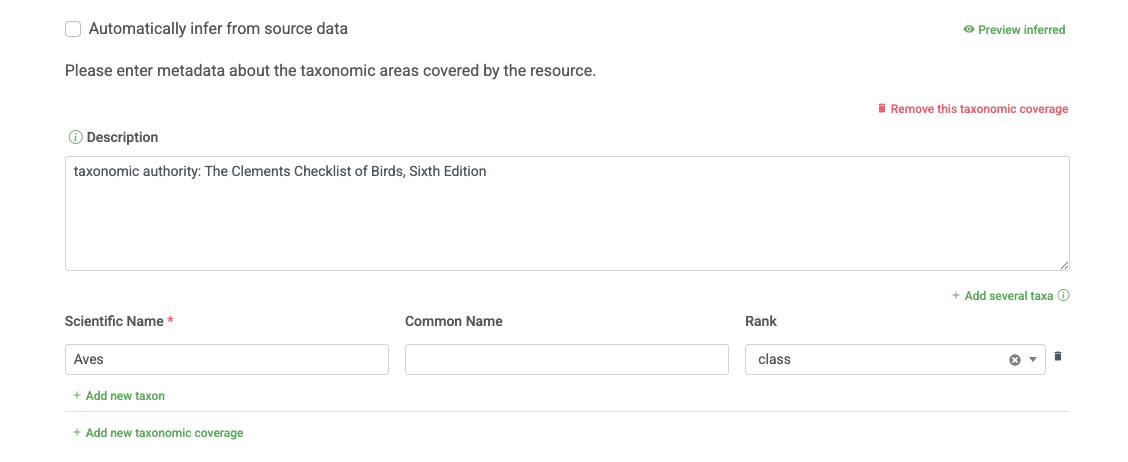This screenshot has width=1128, height=462.
Task: Expand the Rank dropdown arrow
Action: [x=1033, y=360]
